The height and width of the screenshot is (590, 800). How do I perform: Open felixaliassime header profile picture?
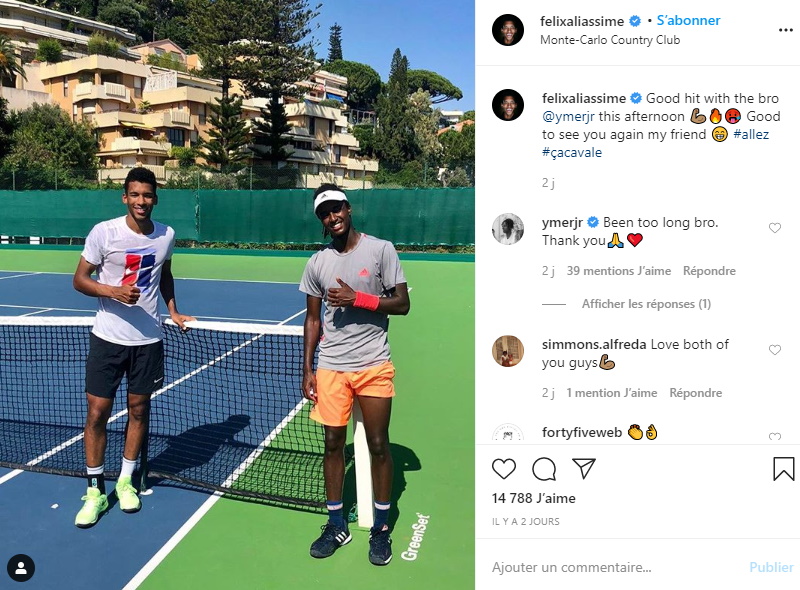click(508, 30)
